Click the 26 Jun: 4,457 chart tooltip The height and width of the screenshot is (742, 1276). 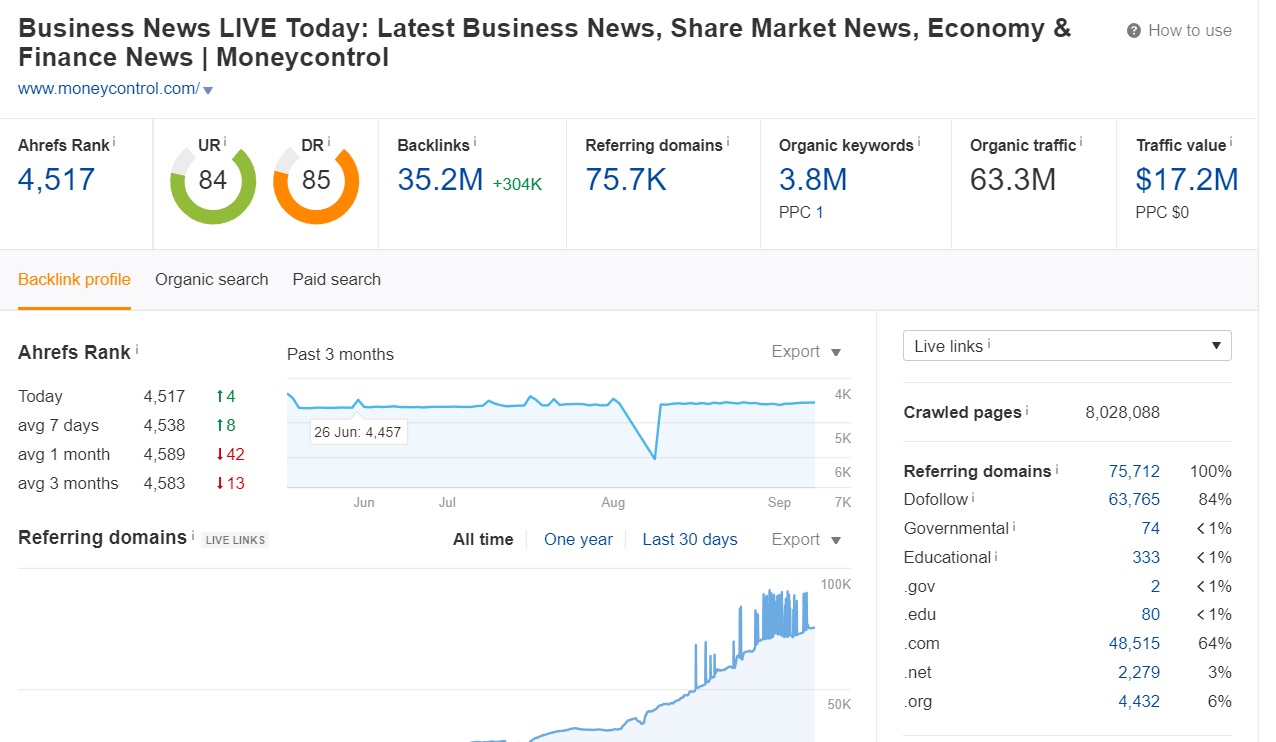coord(358,433)
